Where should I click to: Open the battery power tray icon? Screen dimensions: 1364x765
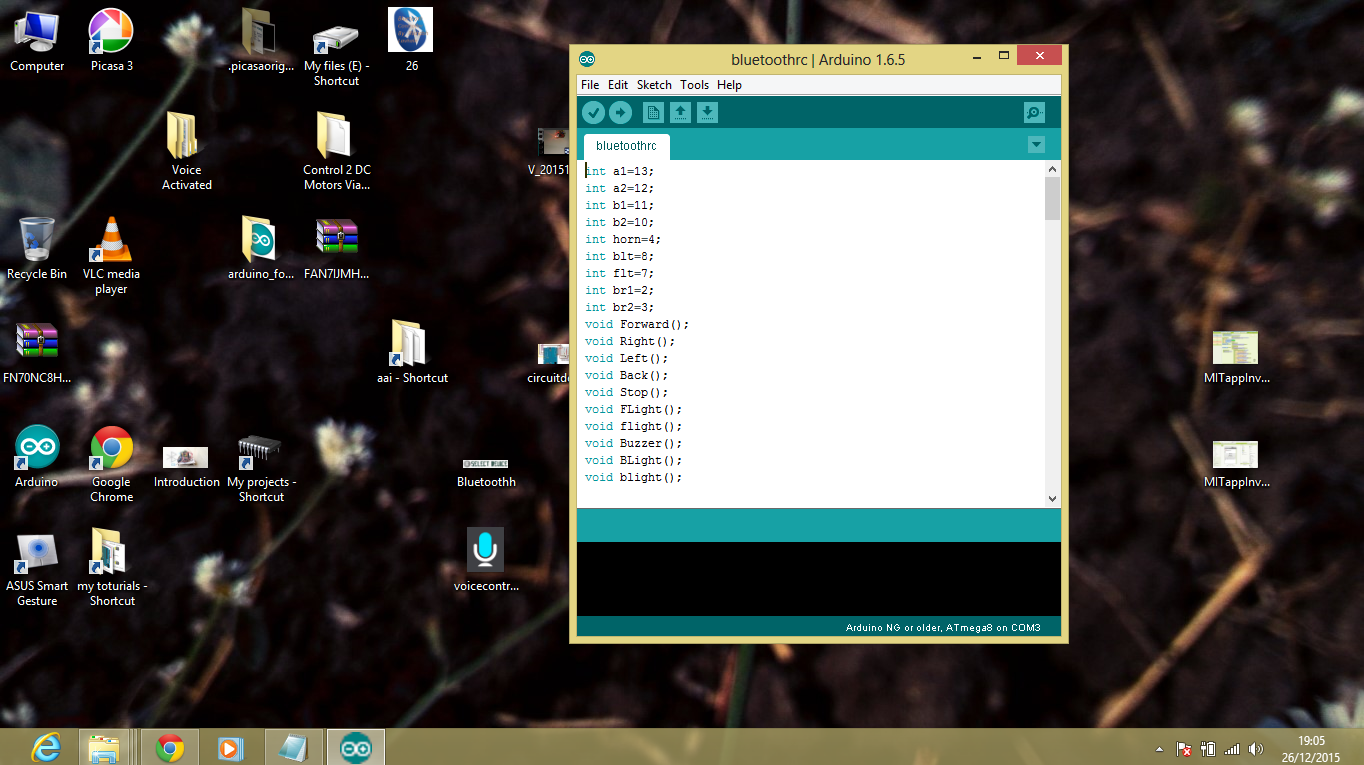point(1208,749)
